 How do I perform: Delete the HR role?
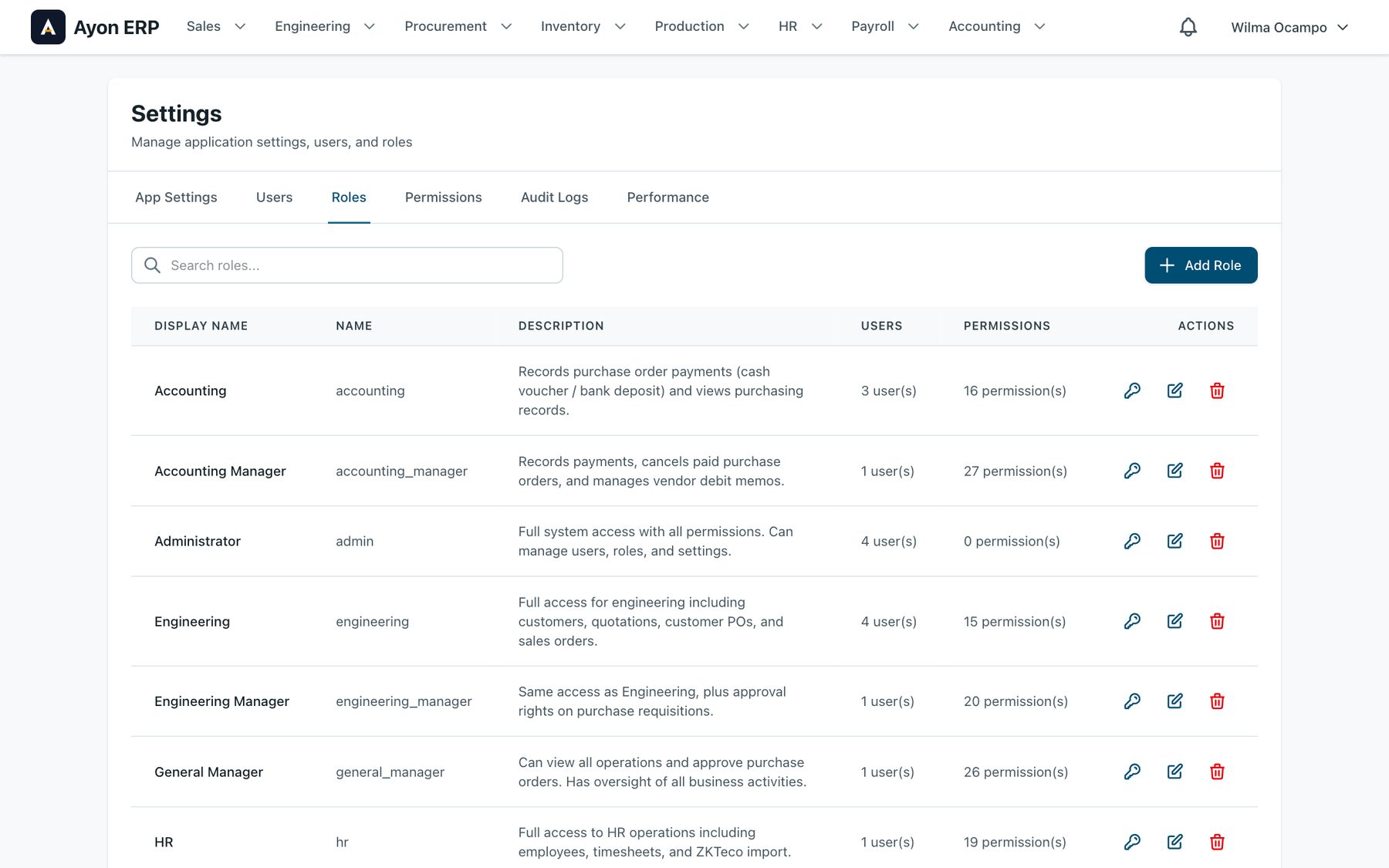pos(1217,842)
